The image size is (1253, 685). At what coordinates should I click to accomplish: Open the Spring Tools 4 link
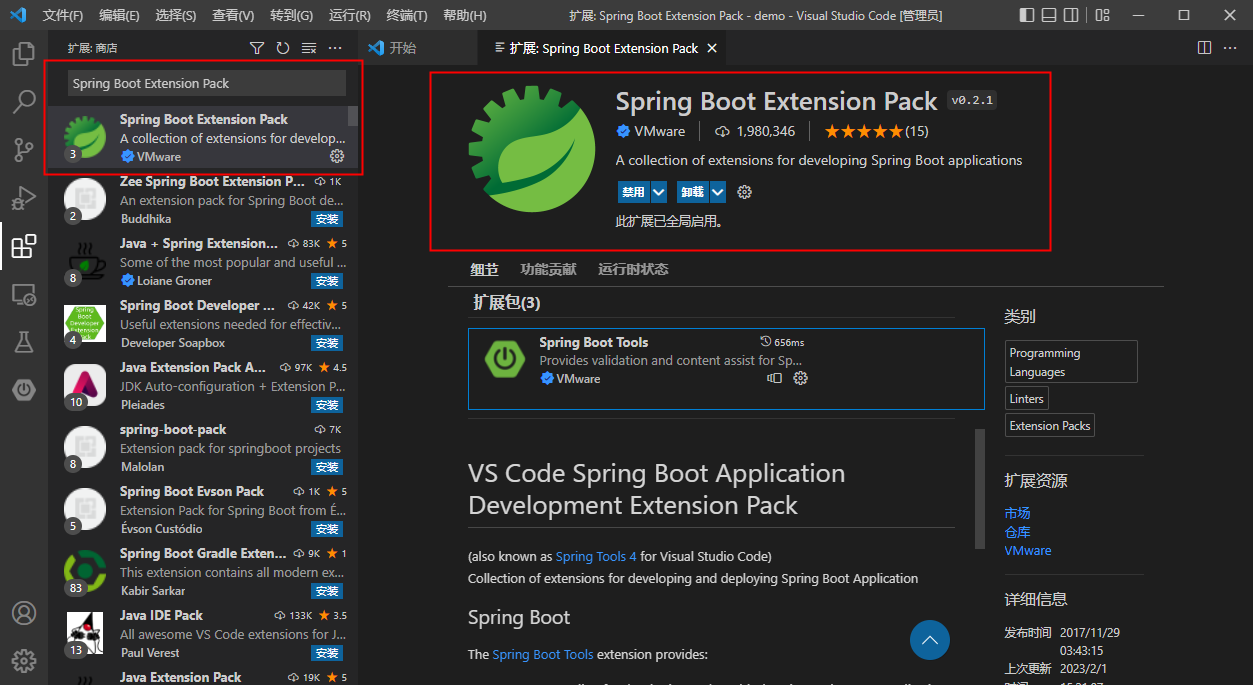[x=596, y=556]
